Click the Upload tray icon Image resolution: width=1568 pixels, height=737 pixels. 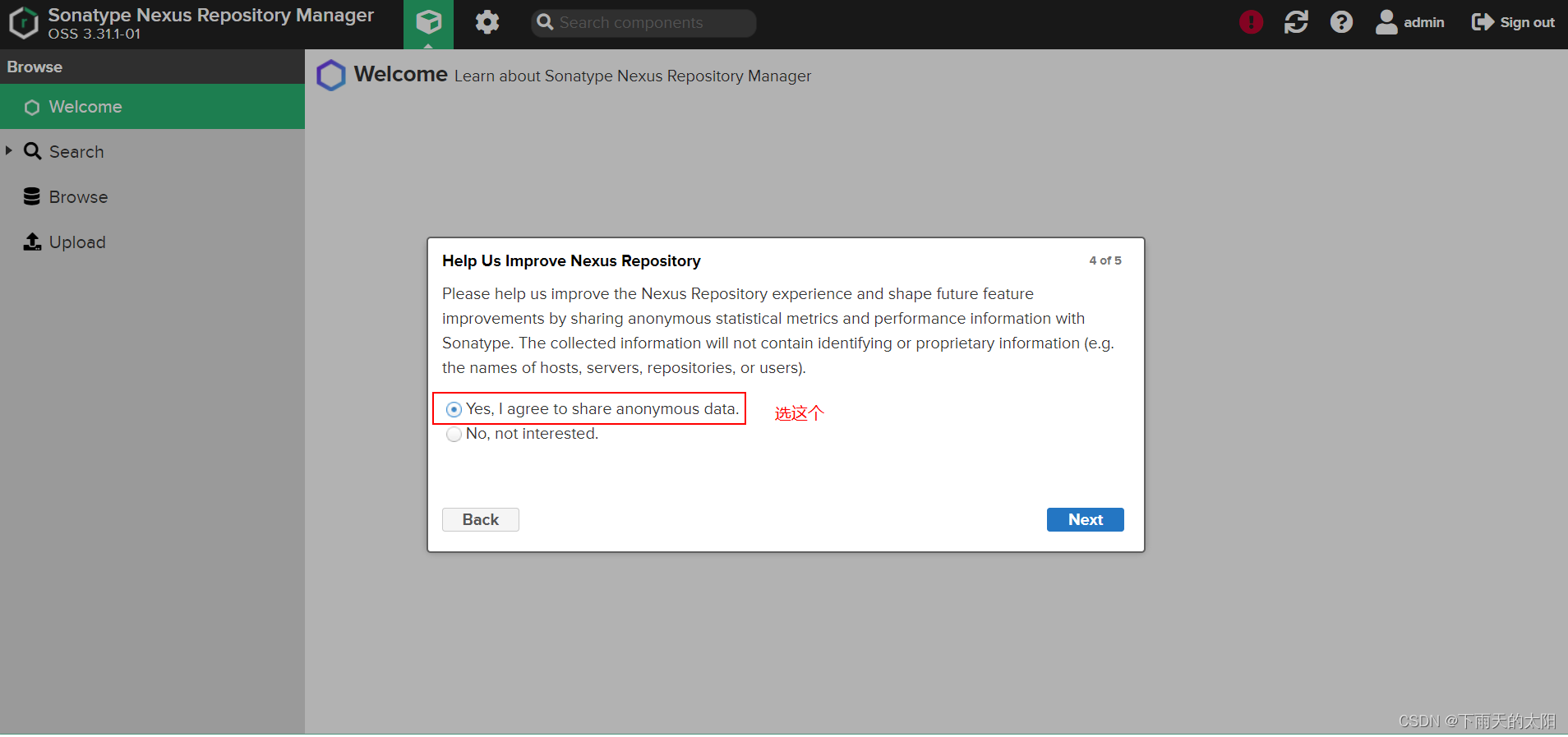click(x=32, y=242)
